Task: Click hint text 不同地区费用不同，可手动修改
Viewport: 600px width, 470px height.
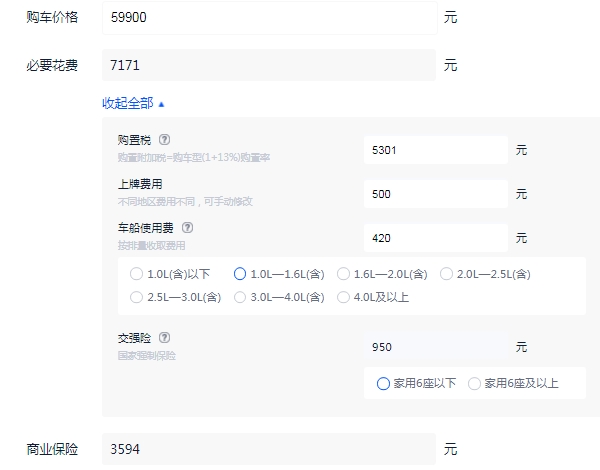Action: pyautogui.click(x=185, y=201)
